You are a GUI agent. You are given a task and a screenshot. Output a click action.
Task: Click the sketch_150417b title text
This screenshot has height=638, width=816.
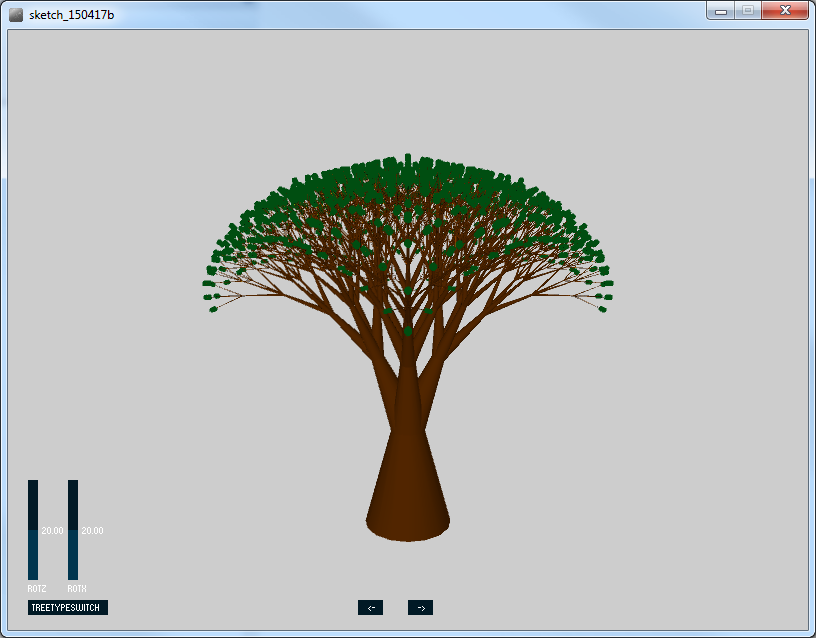[x=71, y=15]
